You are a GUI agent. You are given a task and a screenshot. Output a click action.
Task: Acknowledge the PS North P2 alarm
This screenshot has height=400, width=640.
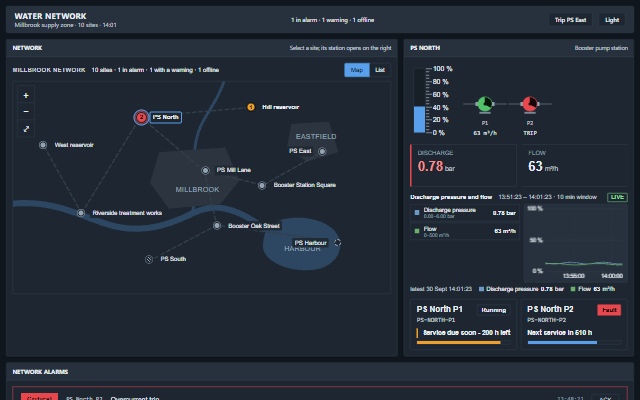coord(605,398)
